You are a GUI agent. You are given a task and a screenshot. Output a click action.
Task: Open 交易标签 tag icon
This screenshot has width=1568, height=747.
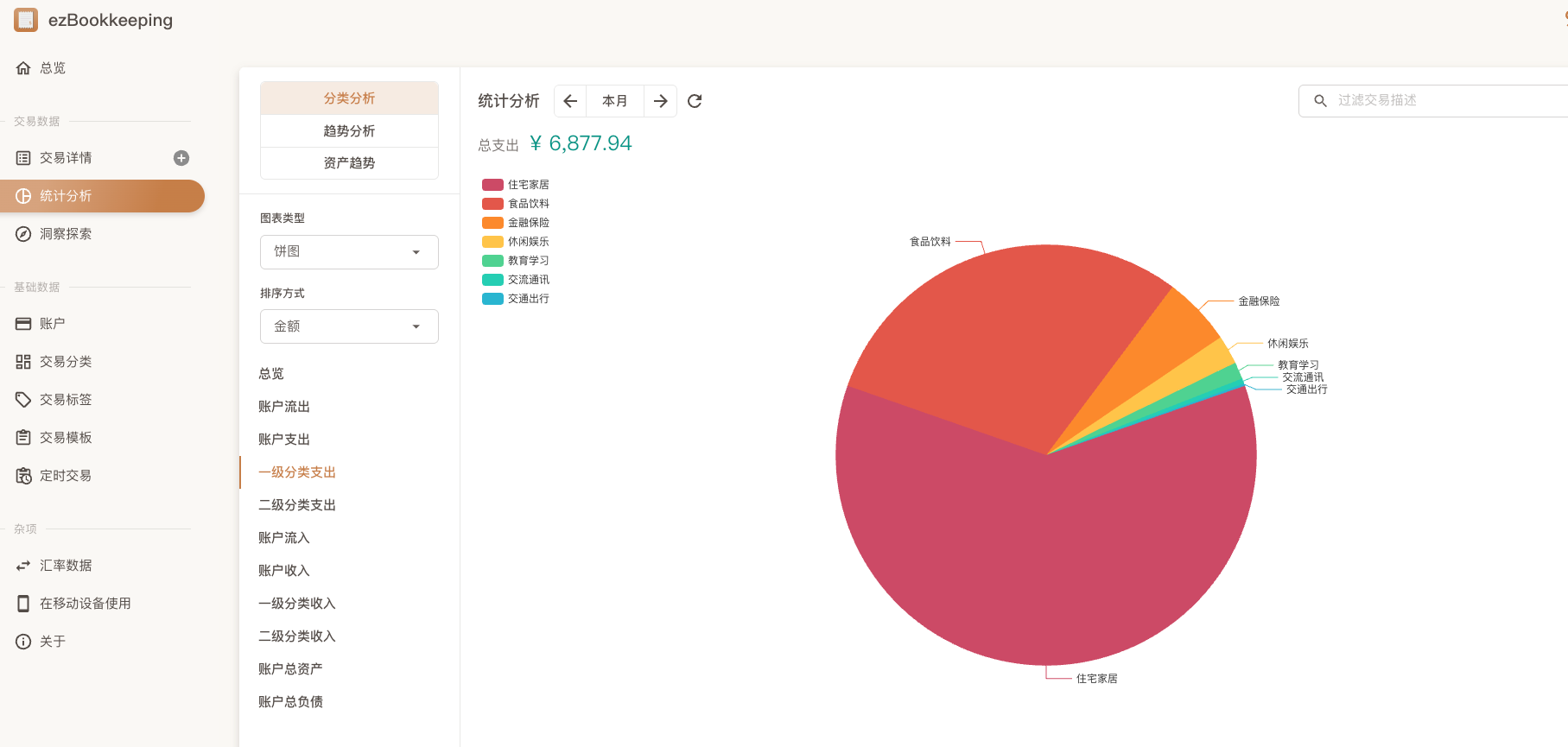click(23, 400)
